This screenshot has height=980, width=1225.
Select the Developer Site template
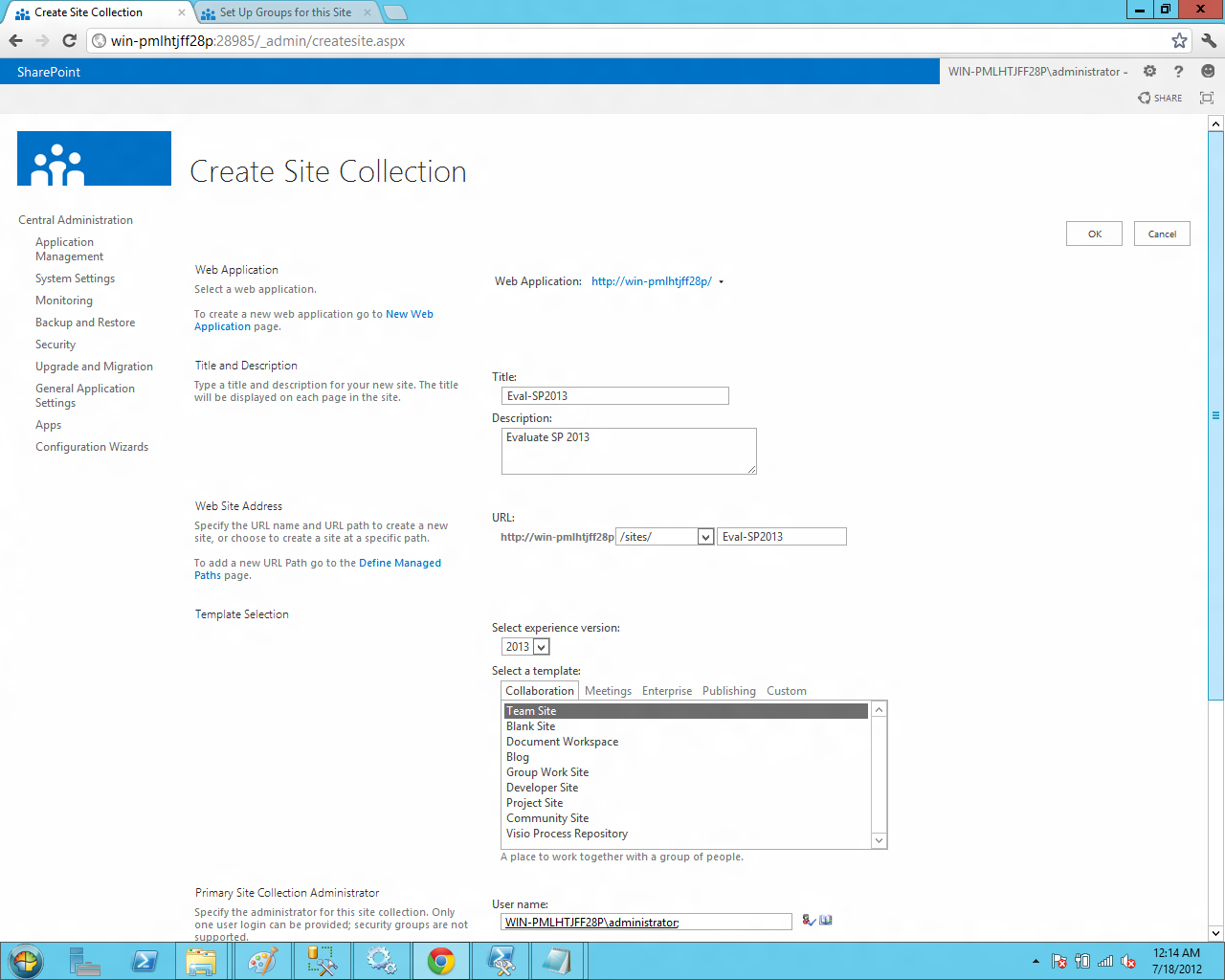coord(542,787)
